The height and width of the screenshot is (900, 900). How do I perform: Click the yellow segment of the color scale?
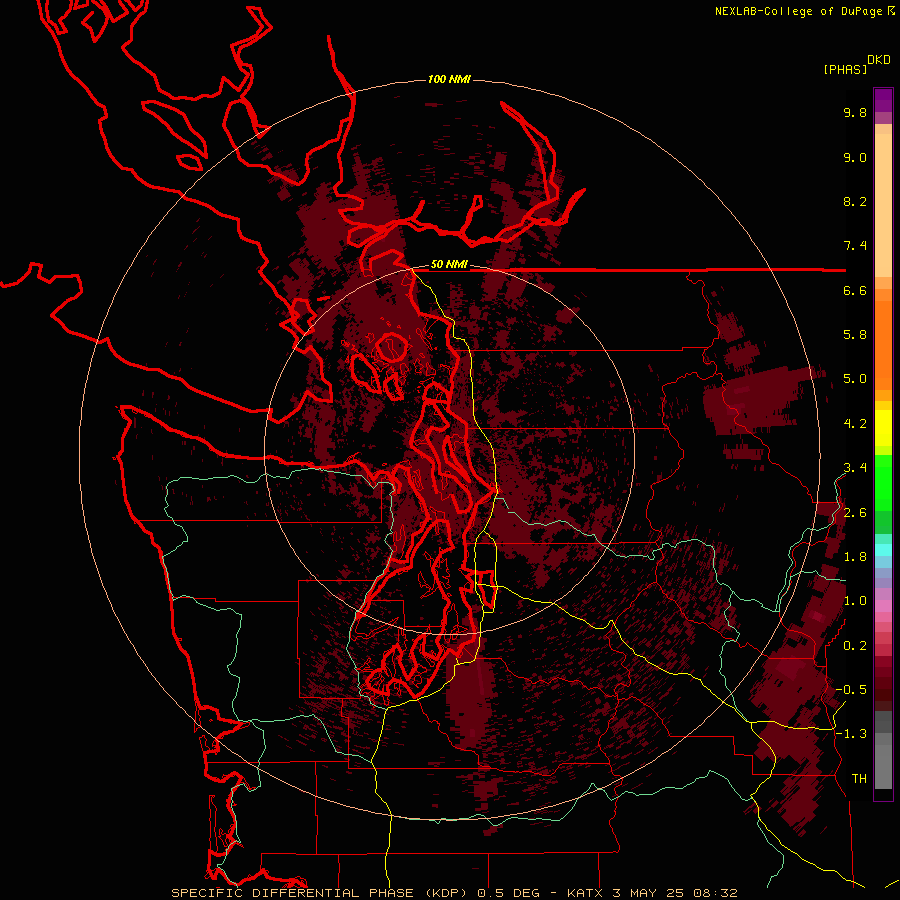[883, 428]
